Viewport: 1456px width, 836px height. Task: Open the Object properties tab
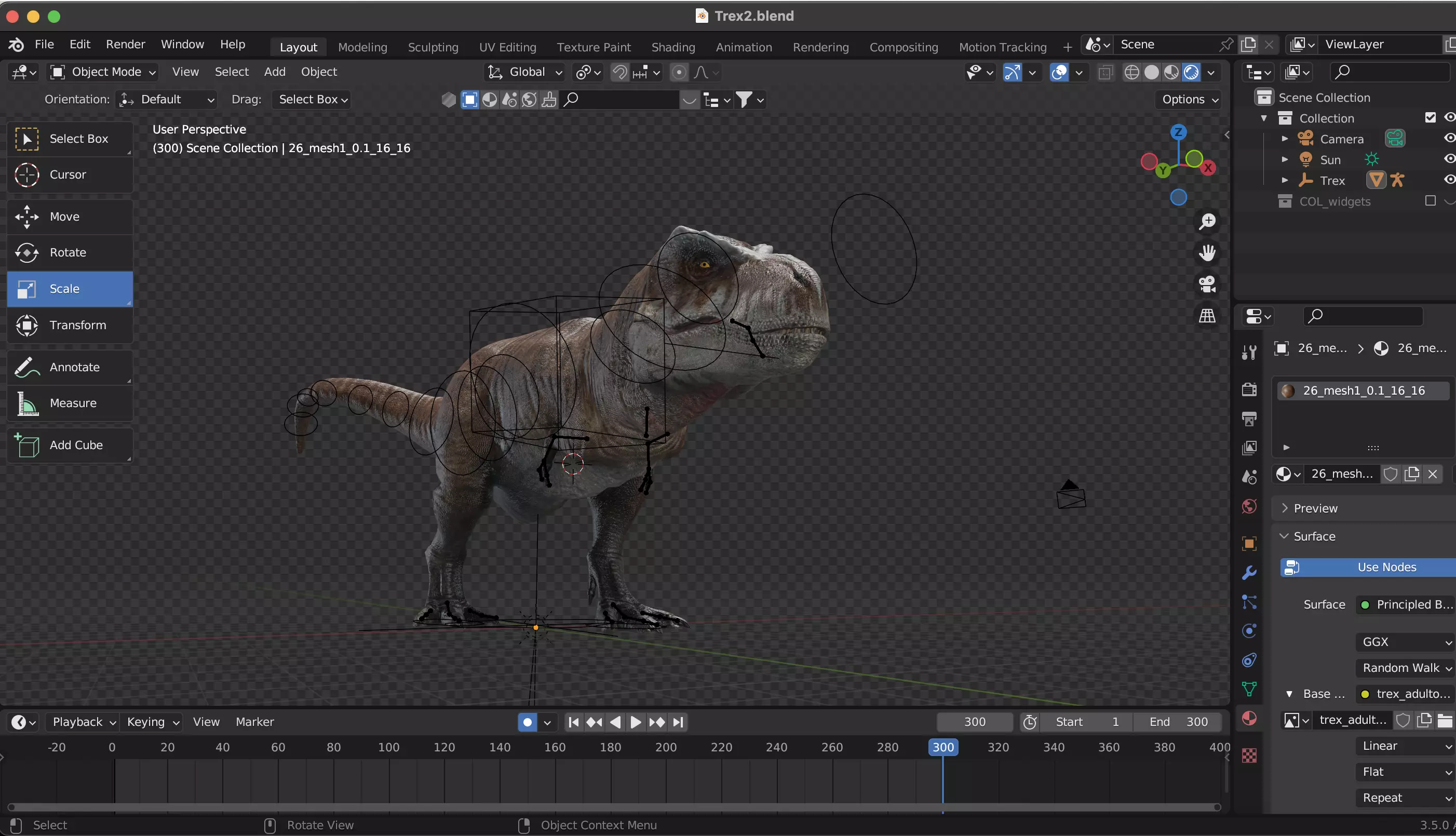1249,544
